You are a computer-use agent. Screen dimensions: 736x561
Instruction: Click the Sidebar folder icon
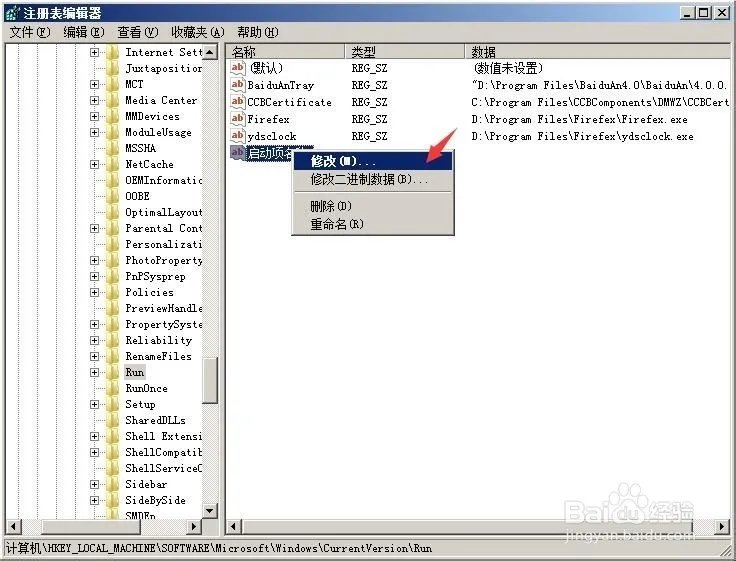click(x=113, y=484)
